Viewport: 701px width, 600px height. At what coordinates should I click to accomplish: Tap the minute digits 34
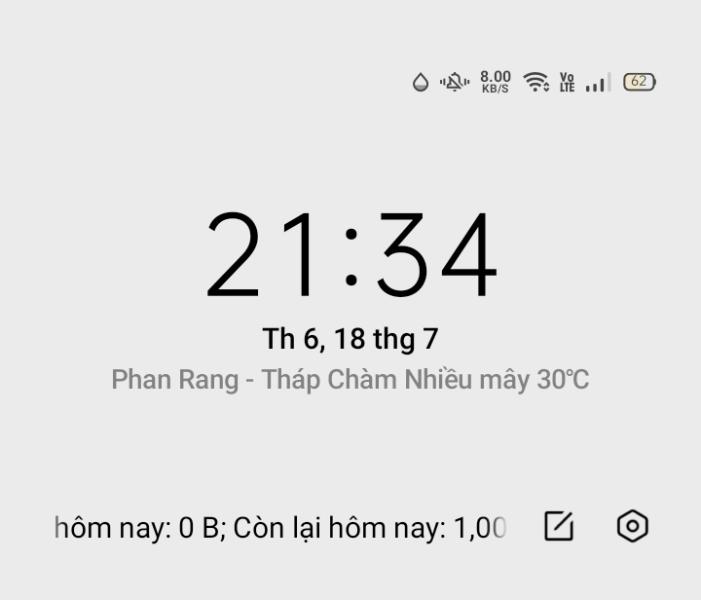437,254
